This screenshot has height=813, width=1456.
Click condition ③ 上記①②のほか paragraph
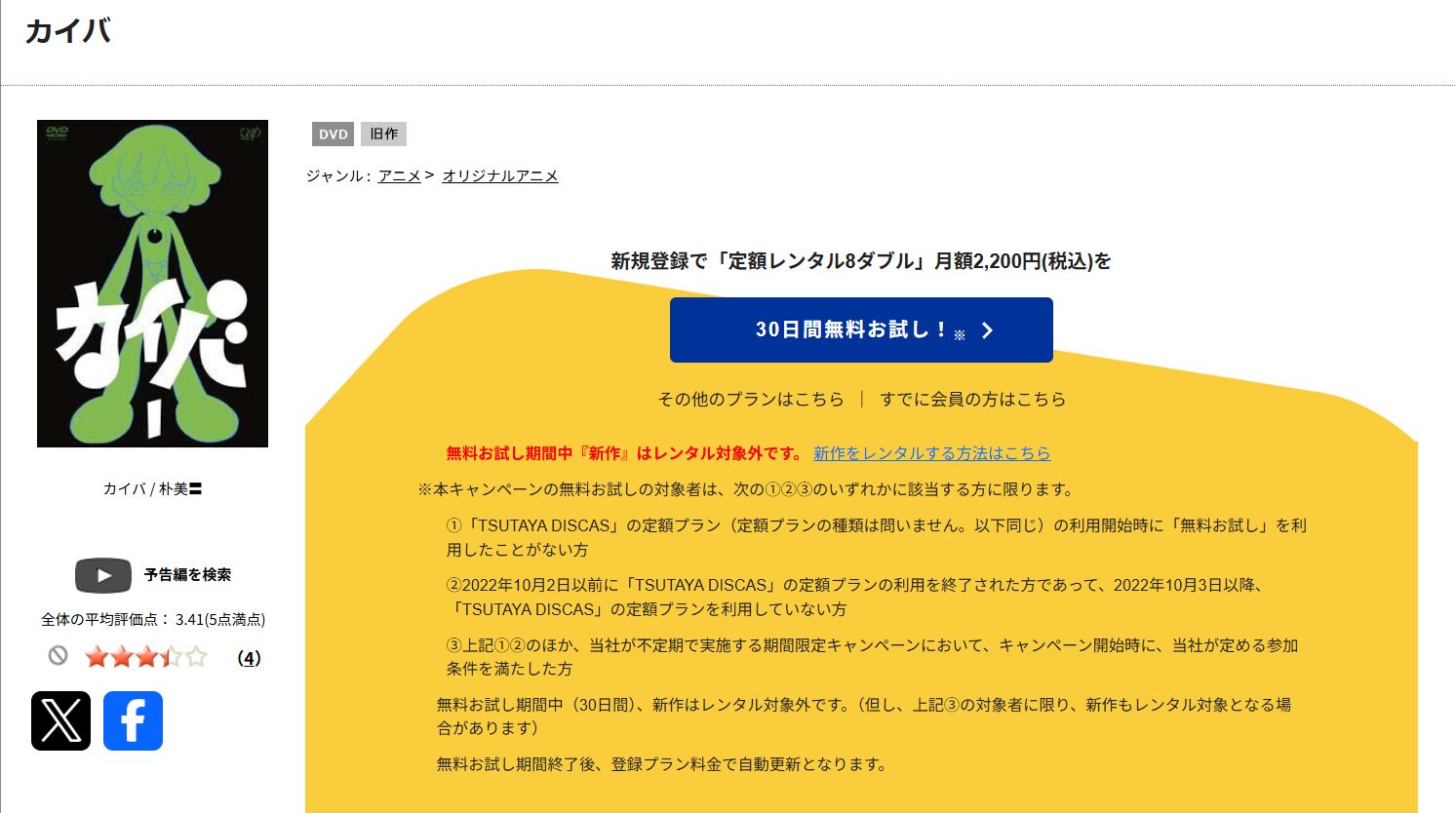point(872,657)
